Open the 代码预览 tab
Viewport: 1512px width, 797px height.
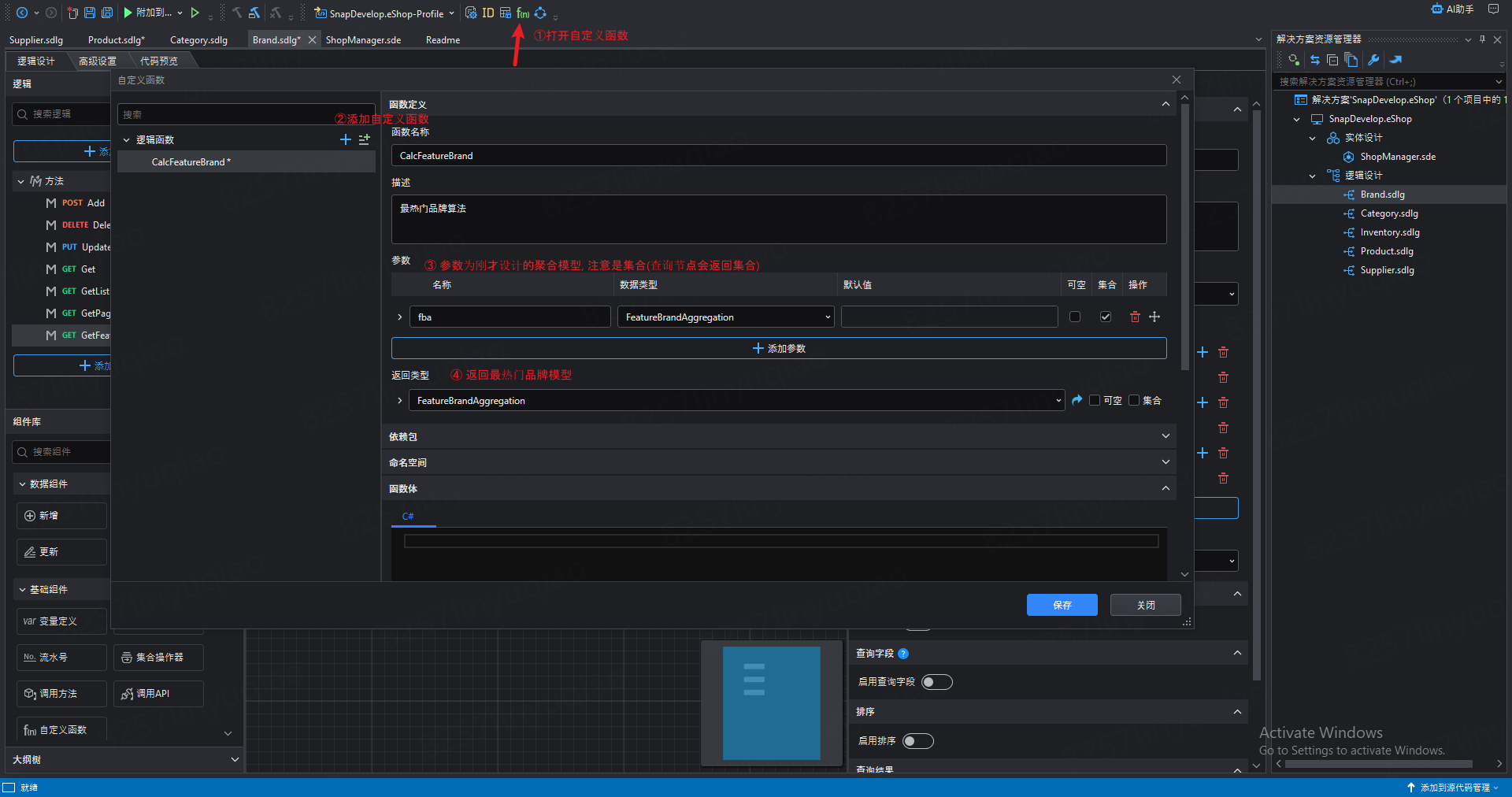158,61
